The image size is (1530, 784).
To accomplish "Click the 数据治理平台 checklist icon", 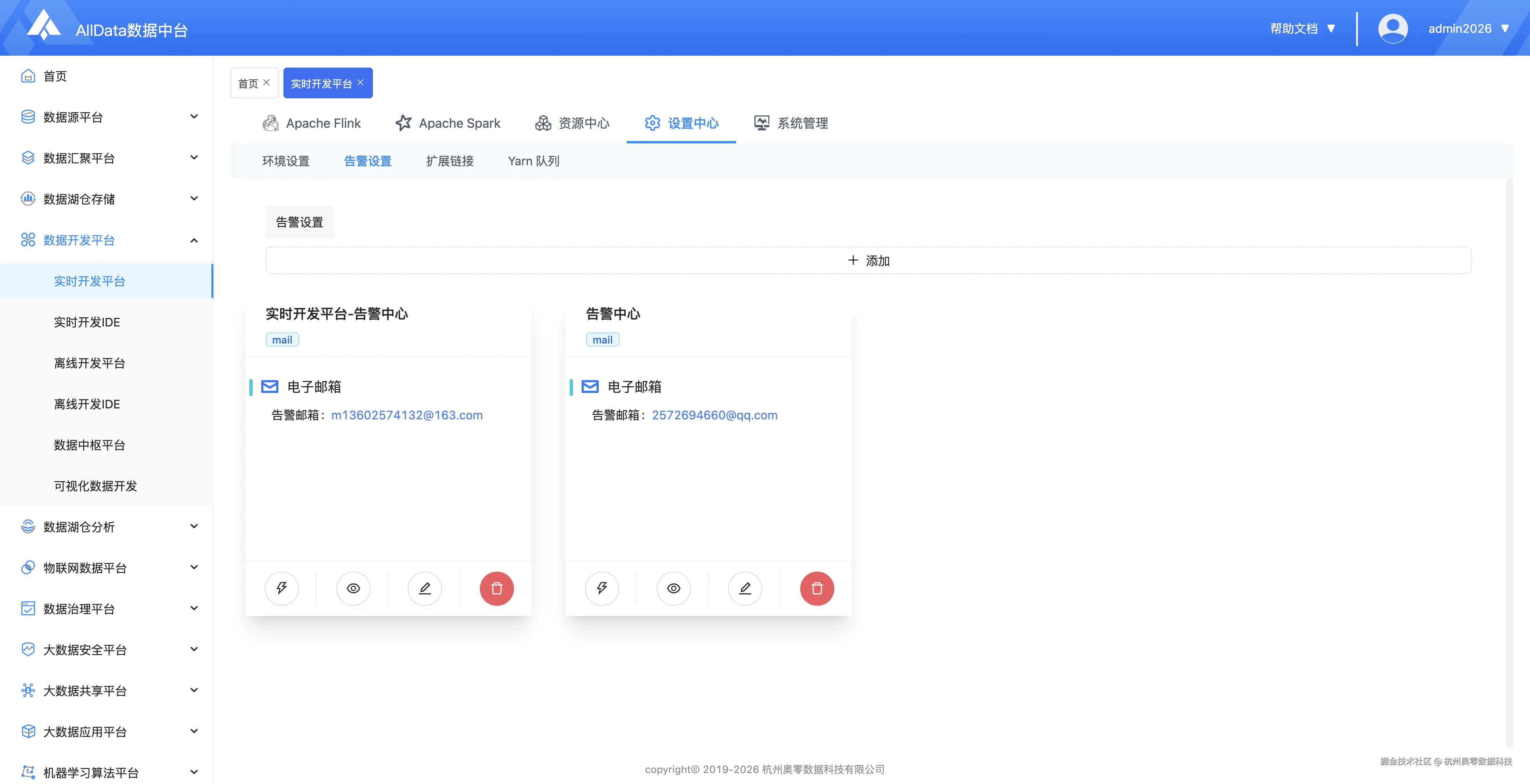I will click(x=28, y=609).
